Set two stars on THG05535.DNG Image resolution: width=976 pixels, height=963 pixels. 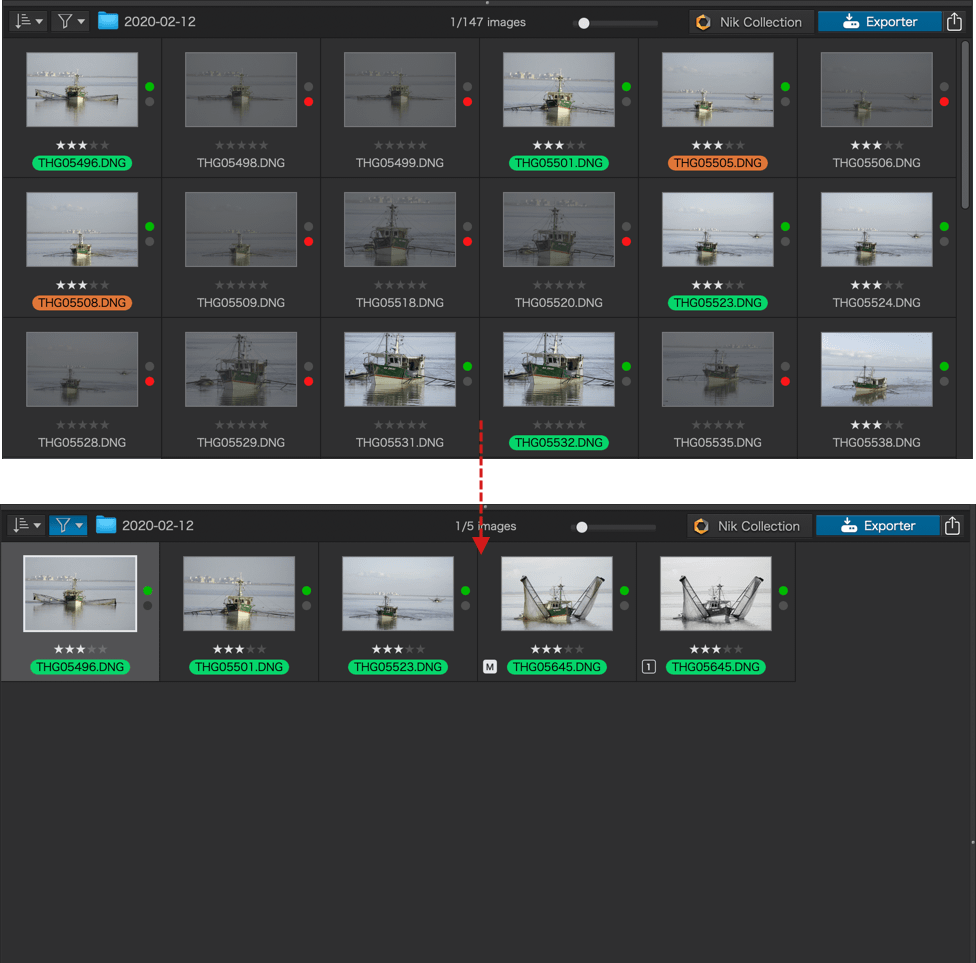click(x=707, y=425)
